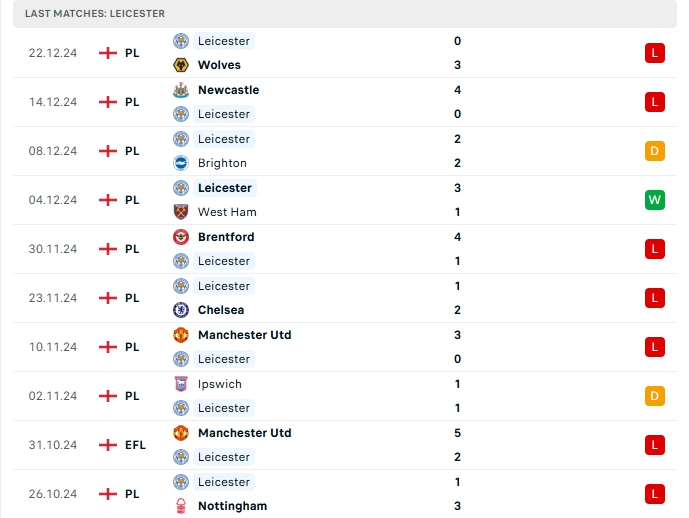This screenshot has width=689, height=518.
Task: Open Wolves team link
Action: coord(219,65)
